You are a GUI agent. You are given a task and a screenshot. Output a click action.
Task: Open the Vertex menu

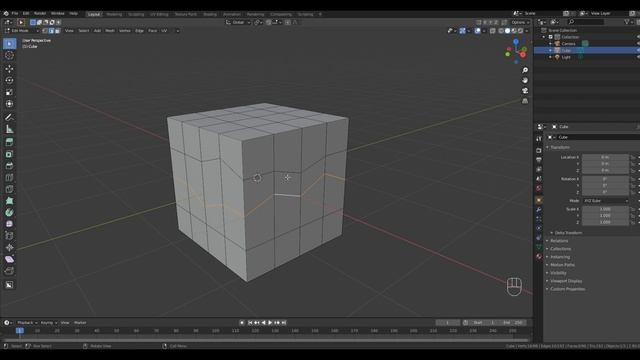pyautogui.click(x=124, y=31)
